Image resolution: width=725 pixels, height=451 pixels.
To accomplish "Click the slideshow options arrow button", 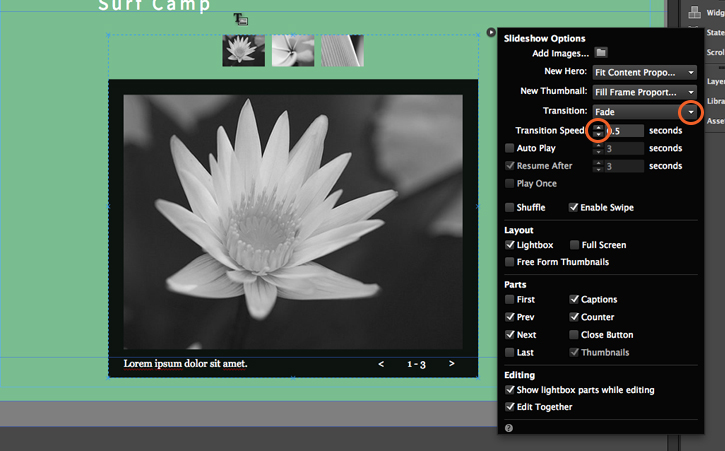I will coord(491,32).
